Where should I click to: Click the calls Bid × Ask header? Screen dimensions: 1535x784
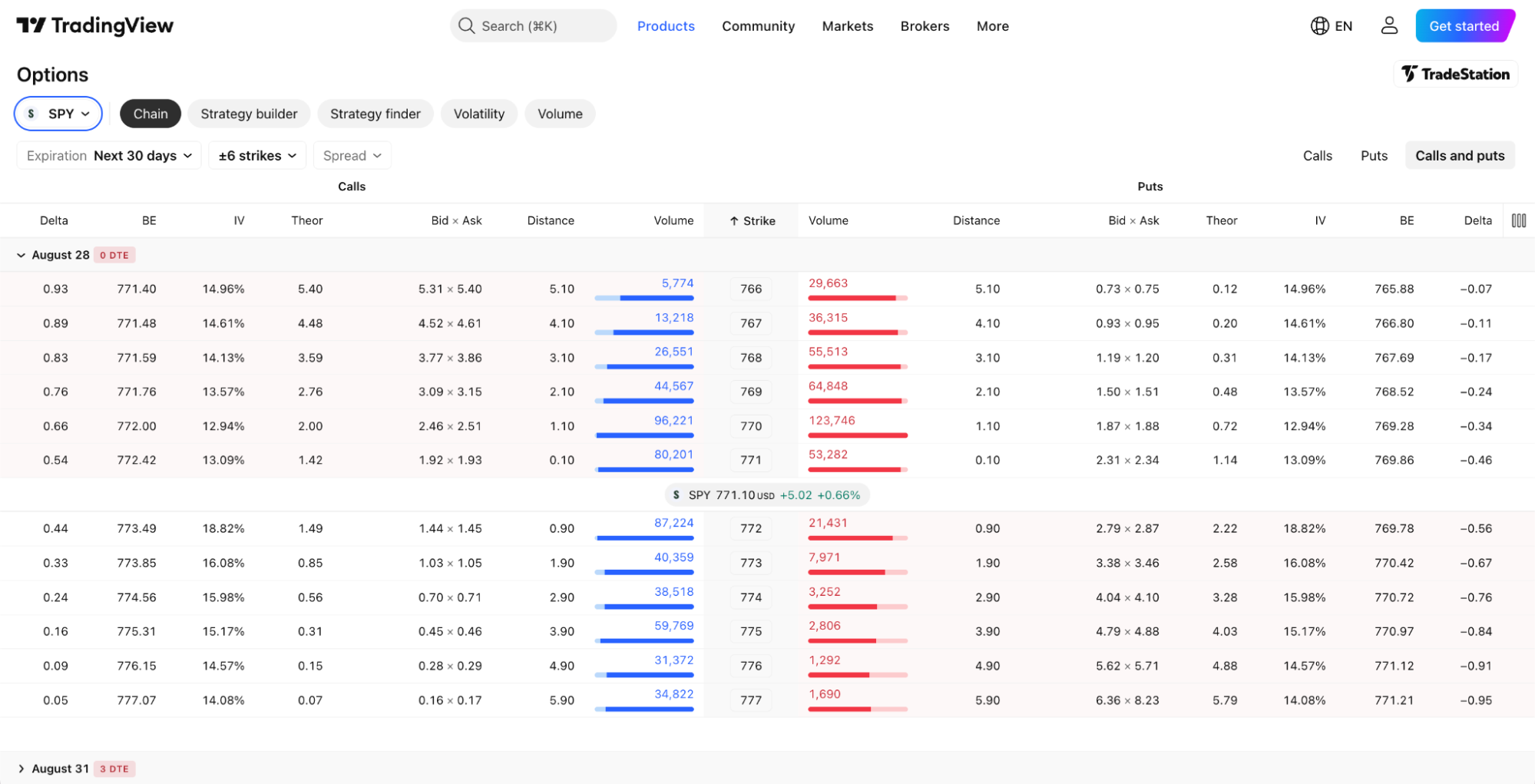(x=456, y=220)
